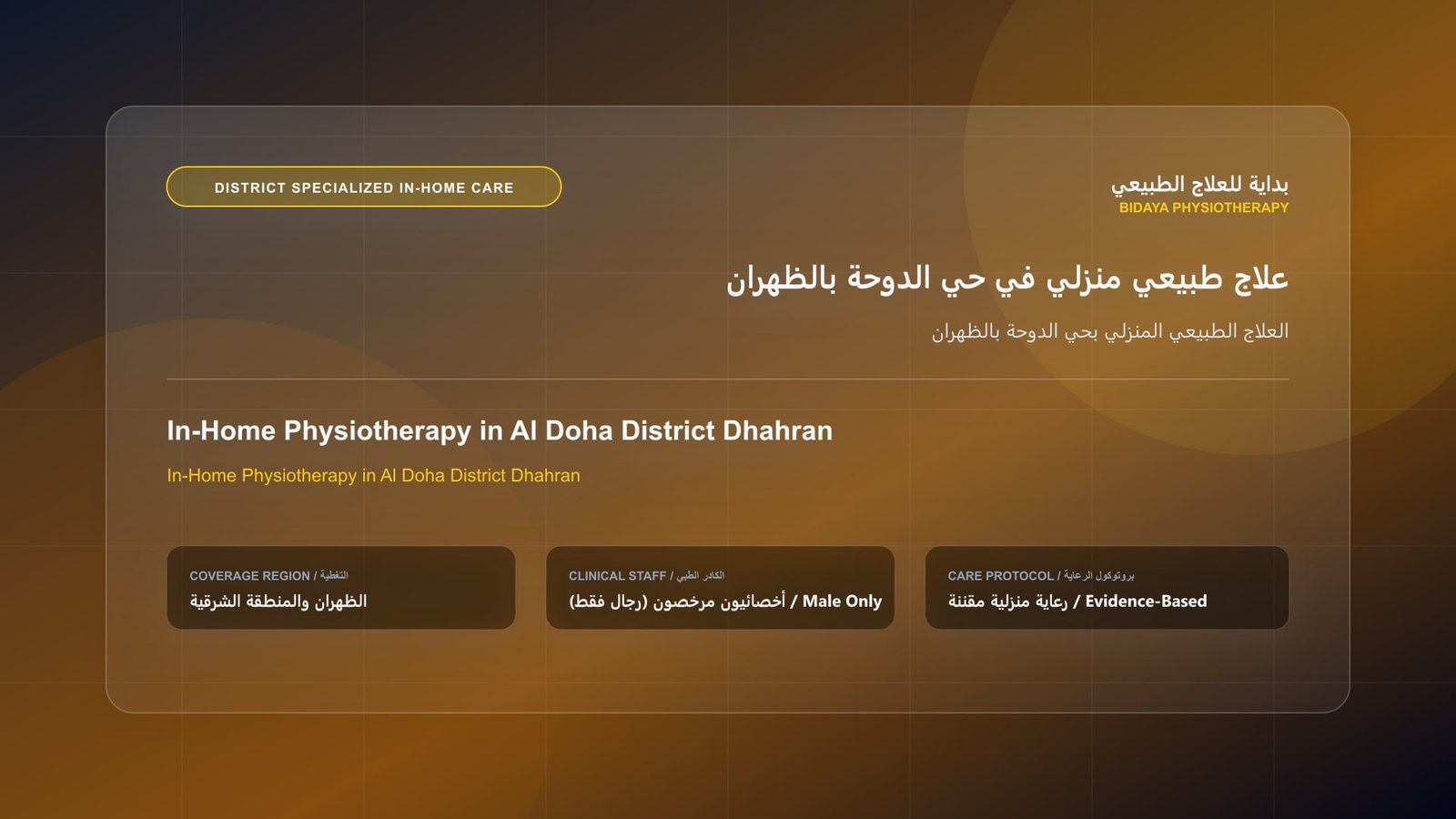Click the Clinical Staff card label
Image resolution: width=1456 pixels, height=819 pixels.
click(646, 576)
